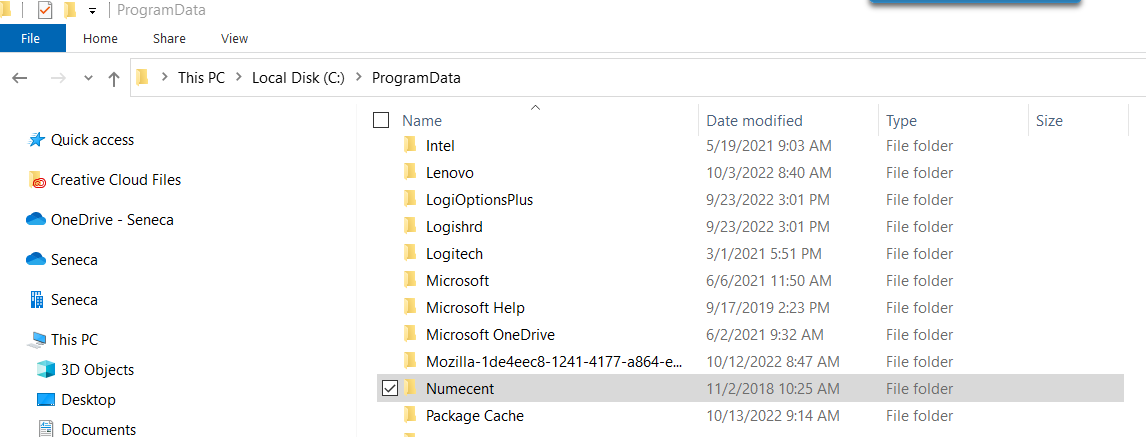Switch to the View ribbon tab
The image size is (1146, 437).
point(235,39)
